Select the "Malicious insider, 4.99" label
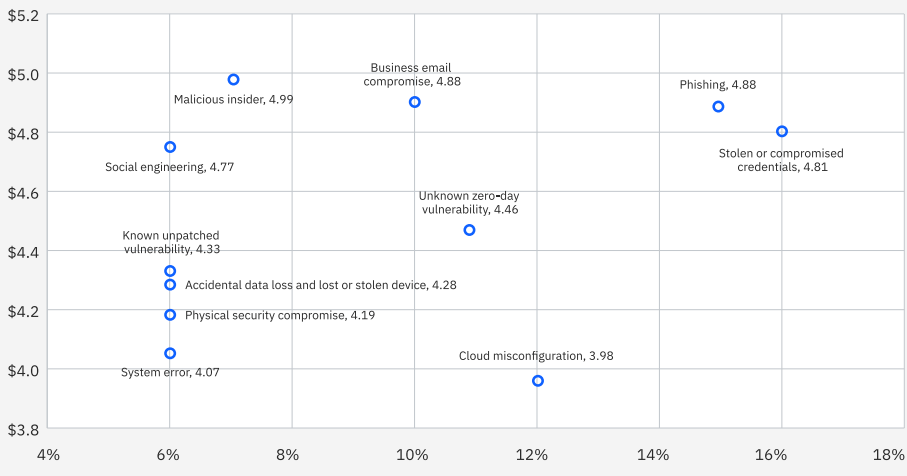 pos(233,100)
